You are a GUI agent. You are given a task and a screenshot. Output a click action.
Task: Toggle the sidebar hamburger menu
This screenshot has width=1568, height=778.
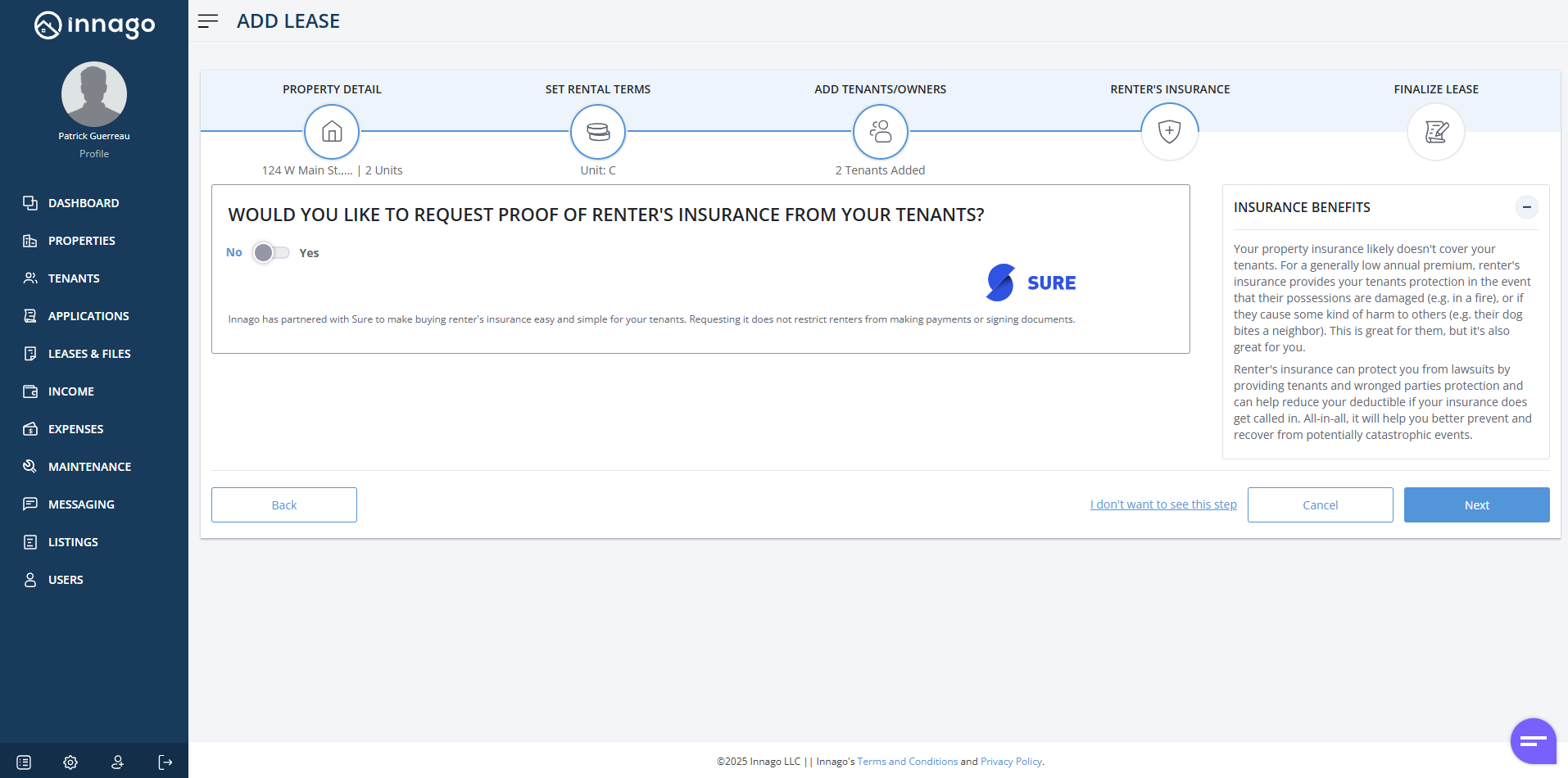[x=208, y=21]
